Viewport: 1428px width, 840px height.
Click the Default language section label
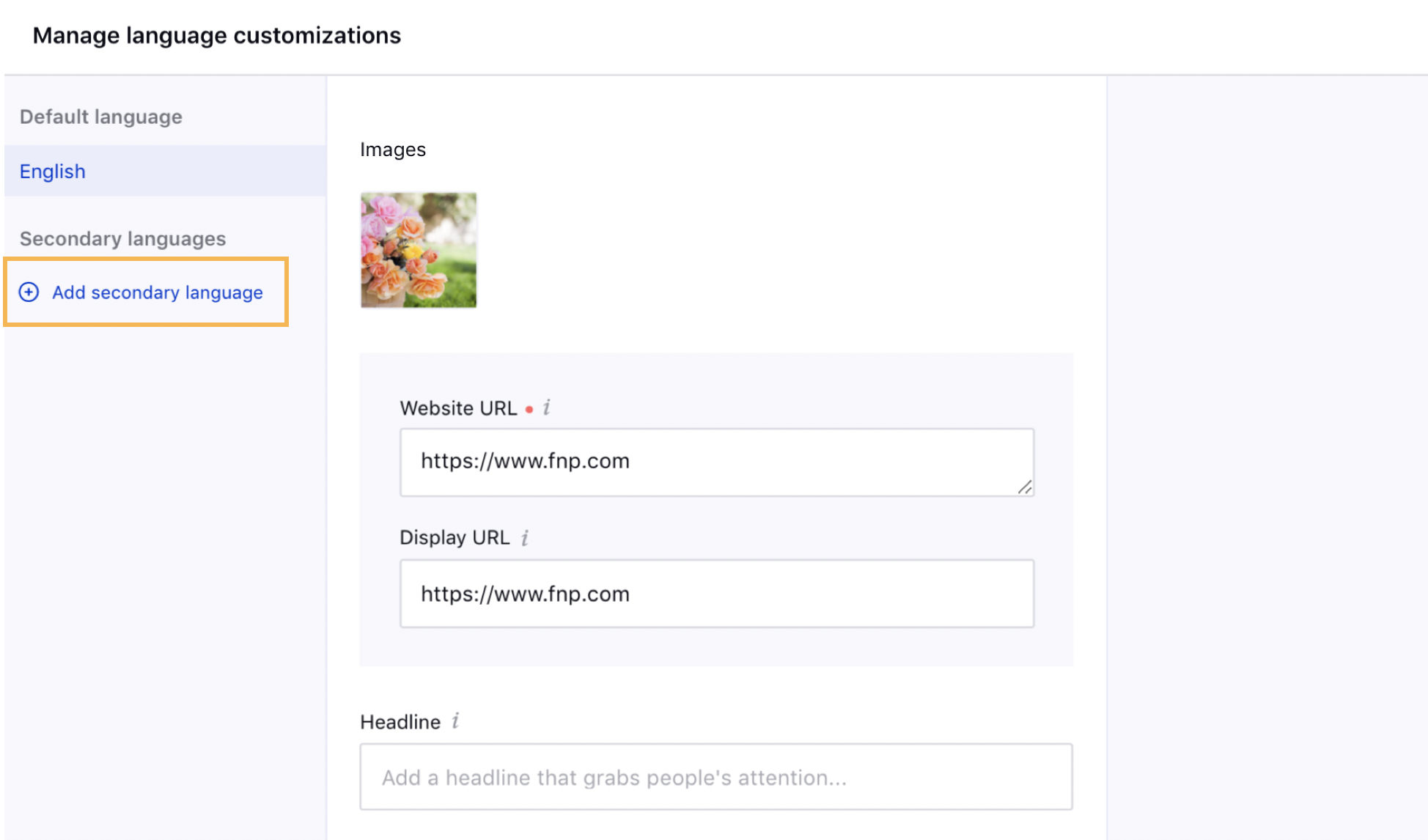101,117
